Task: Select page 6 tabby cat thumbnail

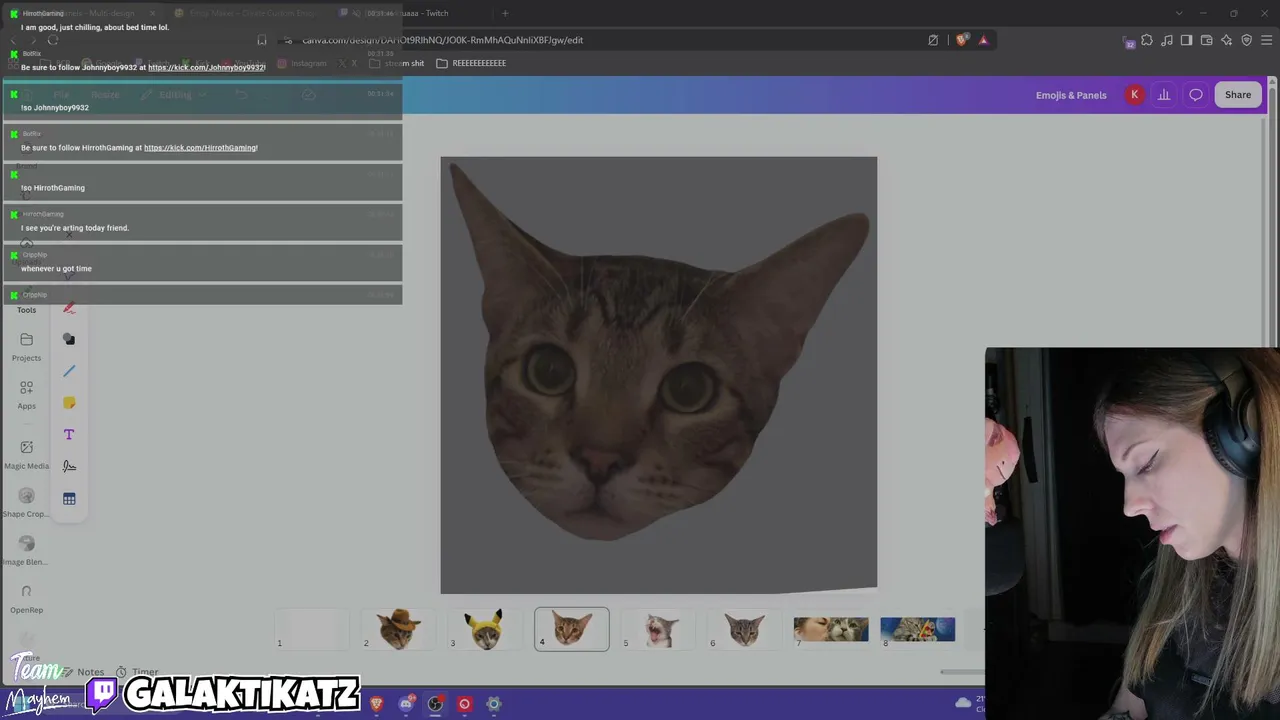Action: point(745,629)
